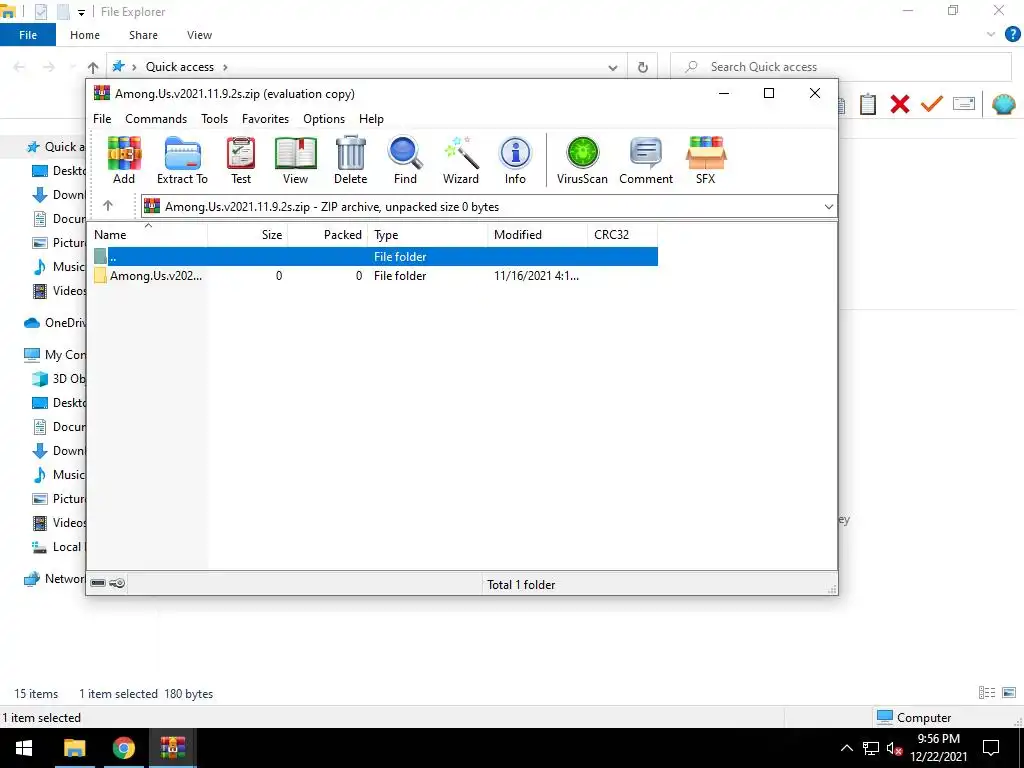Sort by Type column header

click(427, 234)
